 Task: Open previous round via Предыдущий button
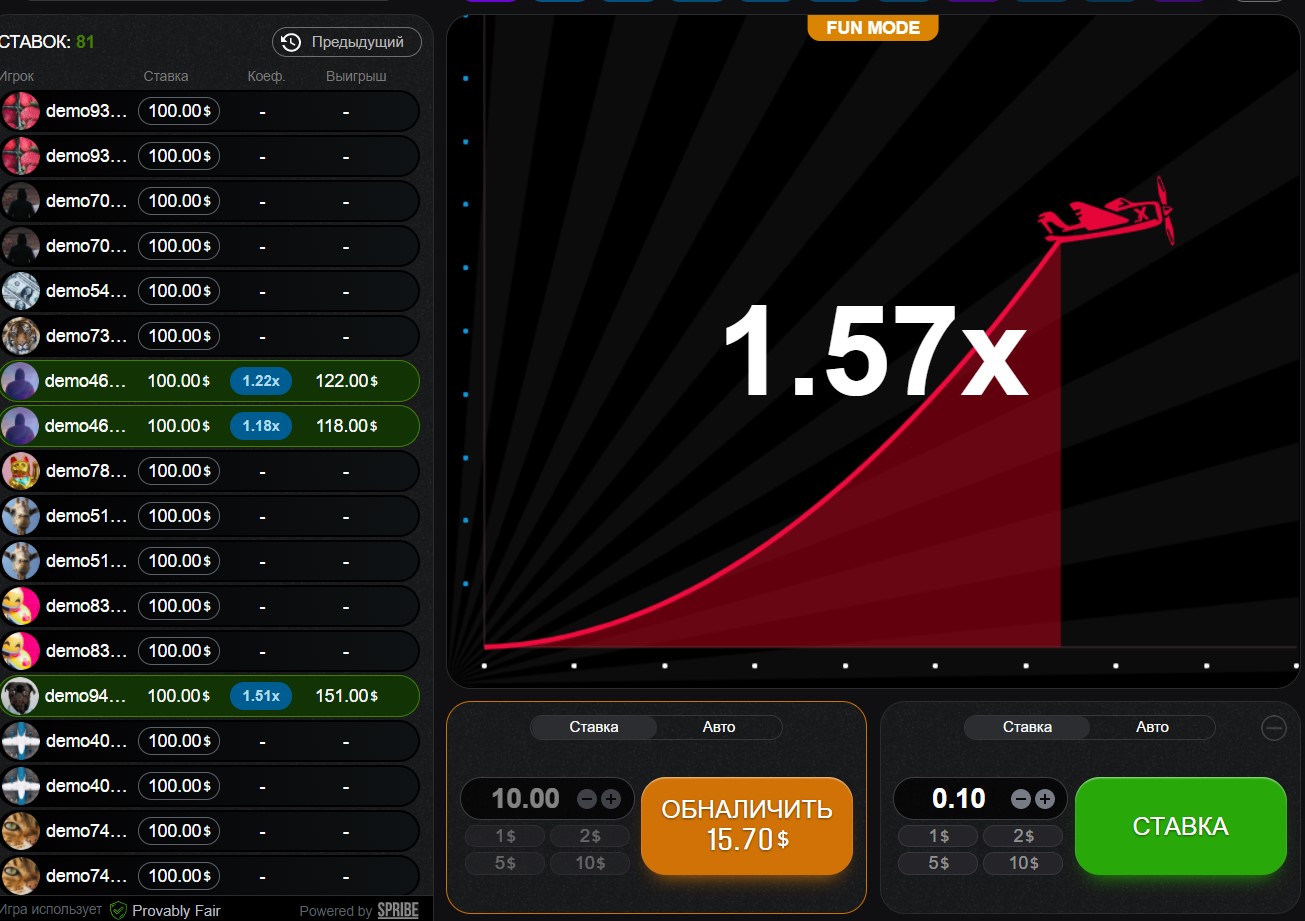coord(347,42)
